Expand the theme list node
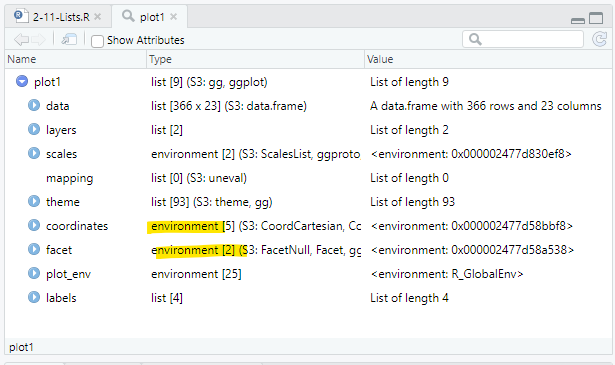Viewport: 615px width, 365px height. pos(34,202)
